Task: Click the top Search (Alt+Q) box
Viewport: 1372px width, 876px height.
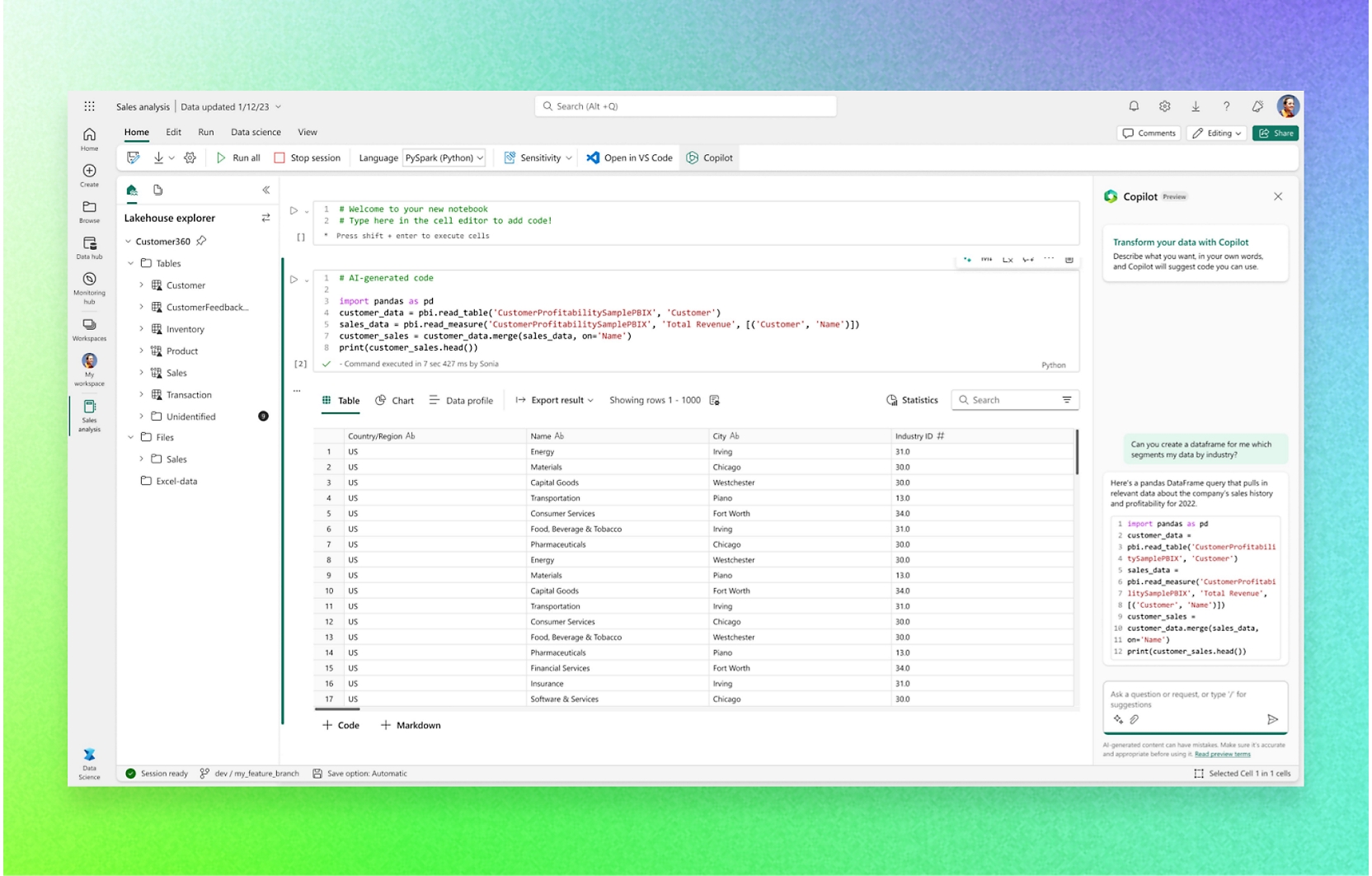Action: pyautogui.click(x=685, y=106)
